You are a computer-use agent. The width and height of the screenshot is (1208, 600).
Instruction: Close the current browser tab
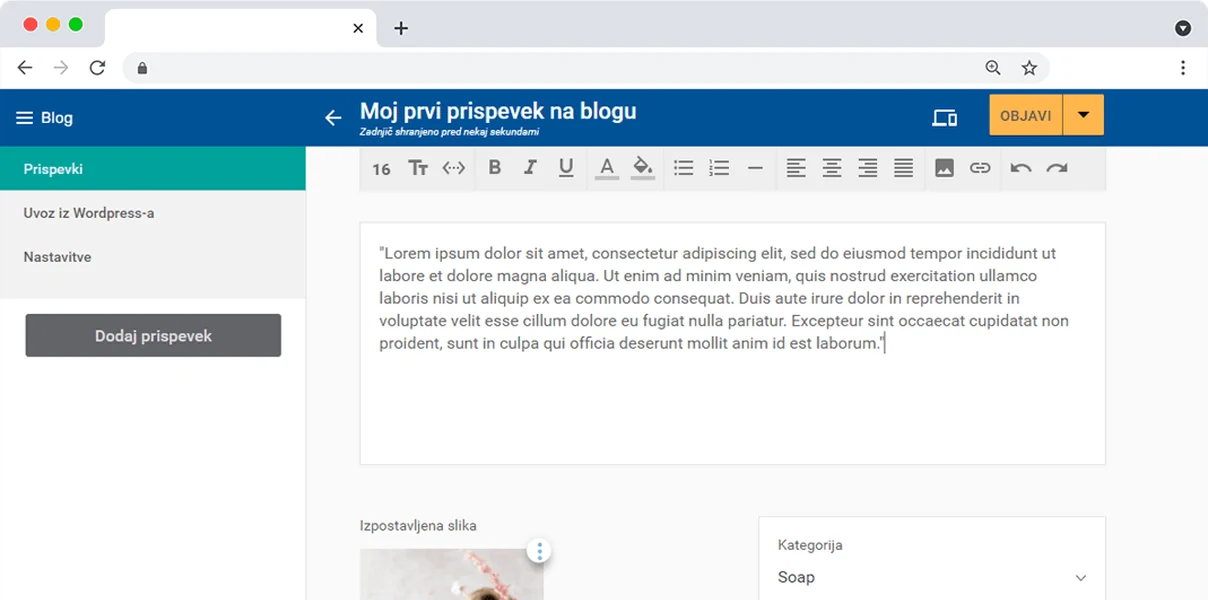coord(358,28)
